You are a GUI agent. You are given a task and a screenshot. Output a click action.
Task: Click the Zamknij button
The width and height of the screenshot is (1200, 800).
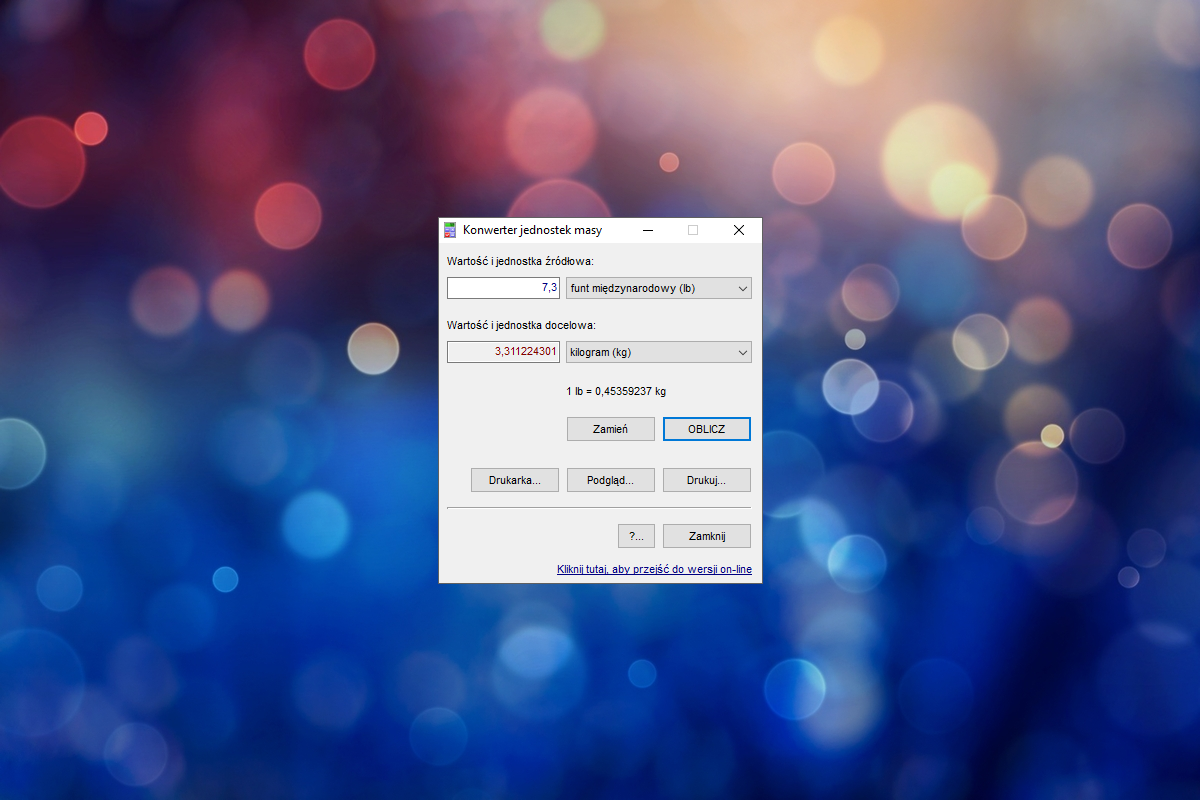point(706,536)
